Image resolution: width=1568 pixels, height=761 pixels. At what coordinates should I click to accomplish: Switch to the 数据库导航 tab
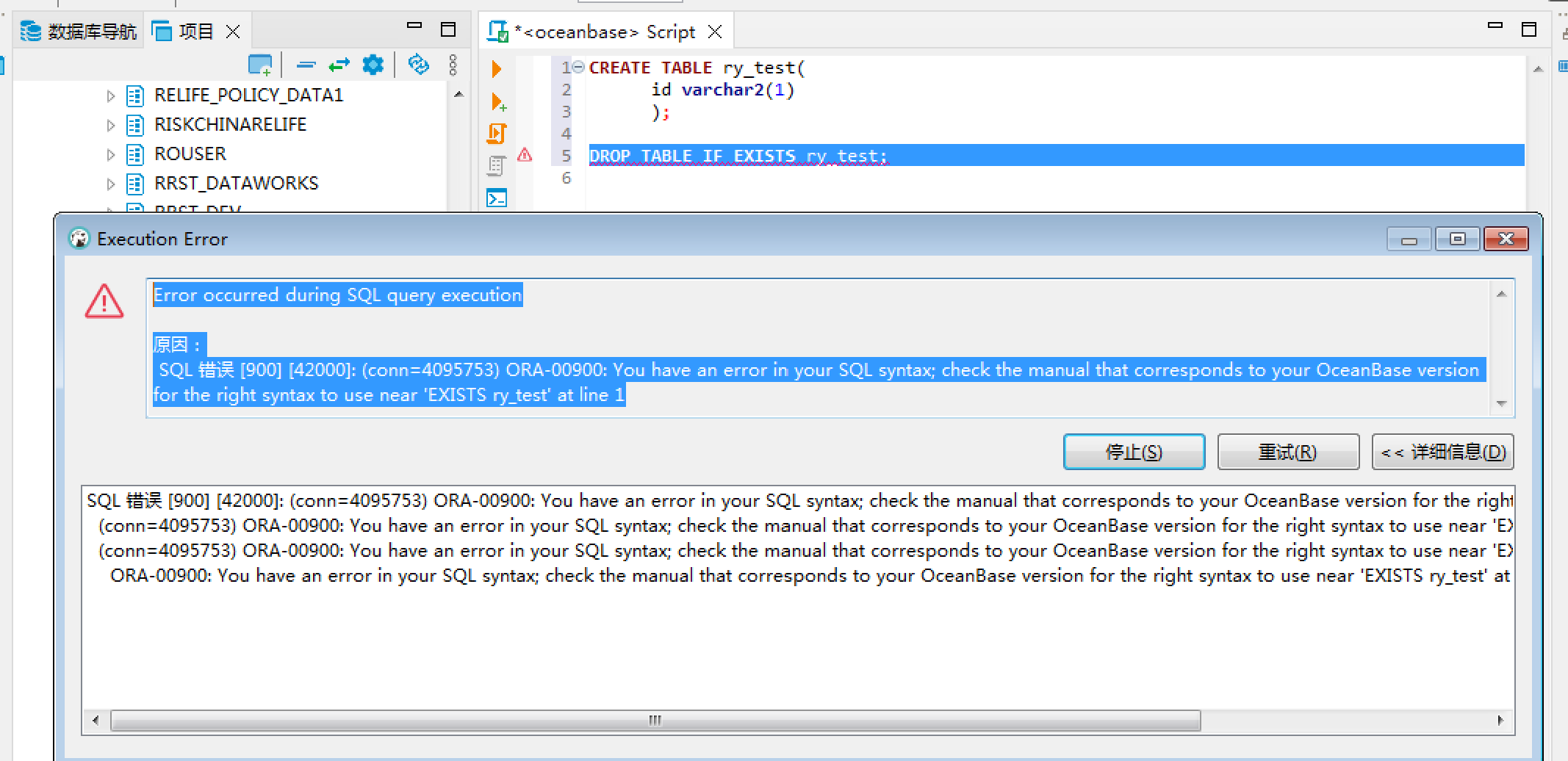click(79, 32)
